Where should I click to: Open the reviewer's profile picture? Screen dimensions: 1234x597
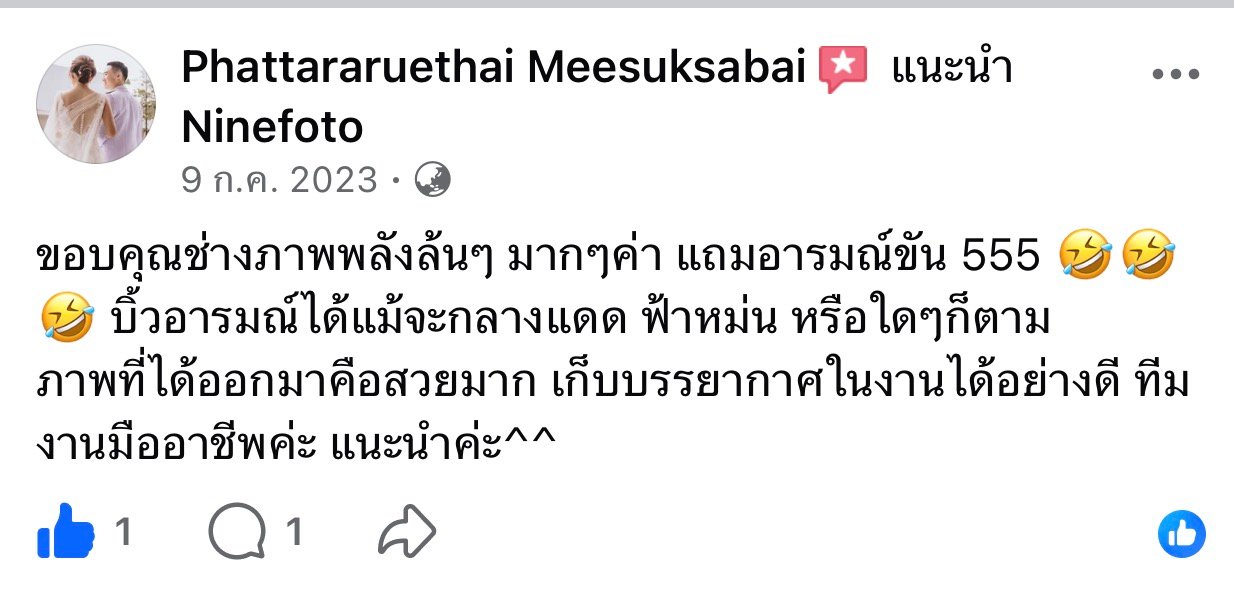pos(96,104)
